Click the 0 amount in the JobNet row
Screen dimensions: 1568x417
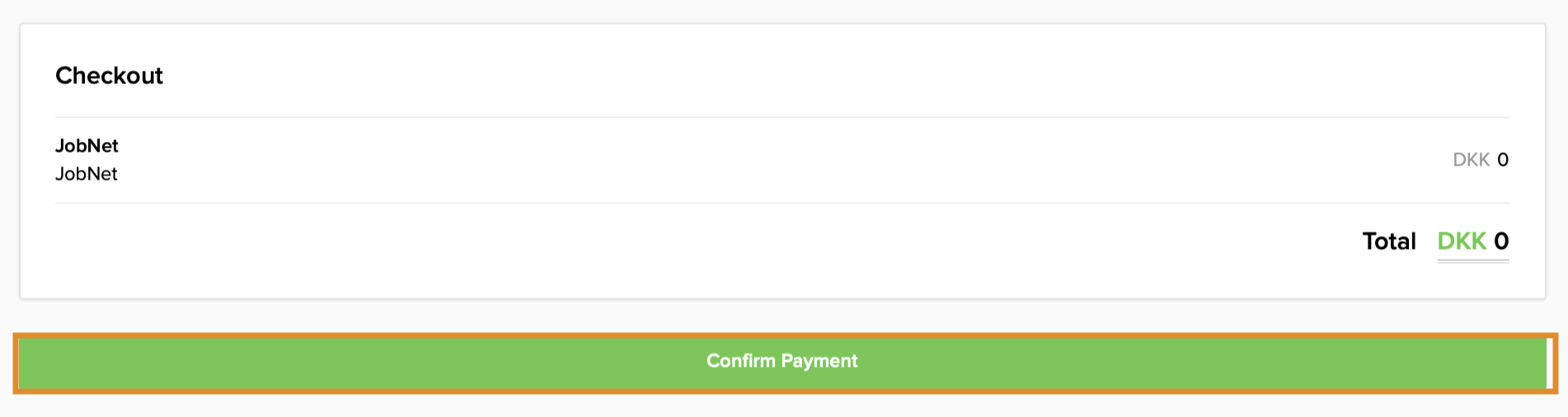(x=1503, y=160)
